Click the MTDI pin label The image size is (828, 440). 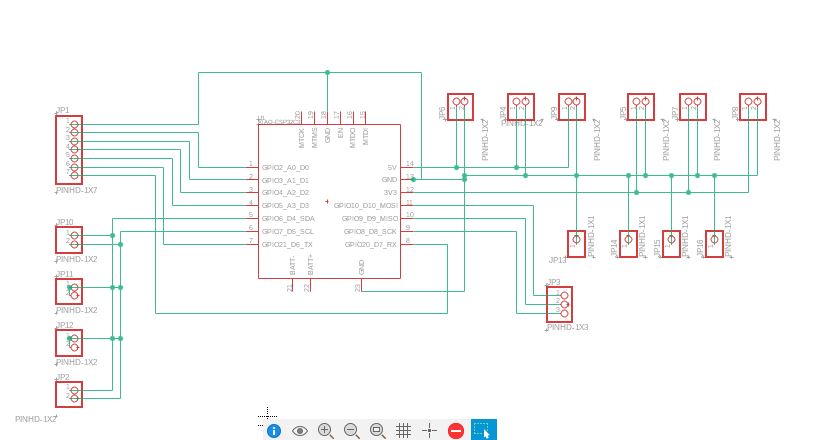366,136
